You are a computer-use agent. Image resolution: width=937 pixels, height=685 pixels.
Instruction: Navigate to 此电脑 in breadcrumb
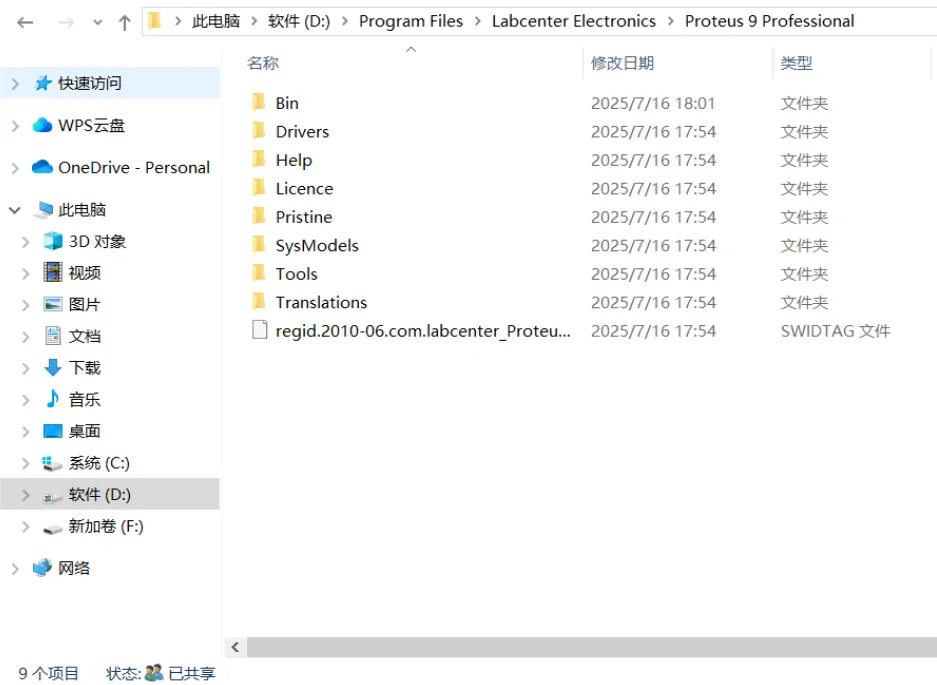coord(216,22)
